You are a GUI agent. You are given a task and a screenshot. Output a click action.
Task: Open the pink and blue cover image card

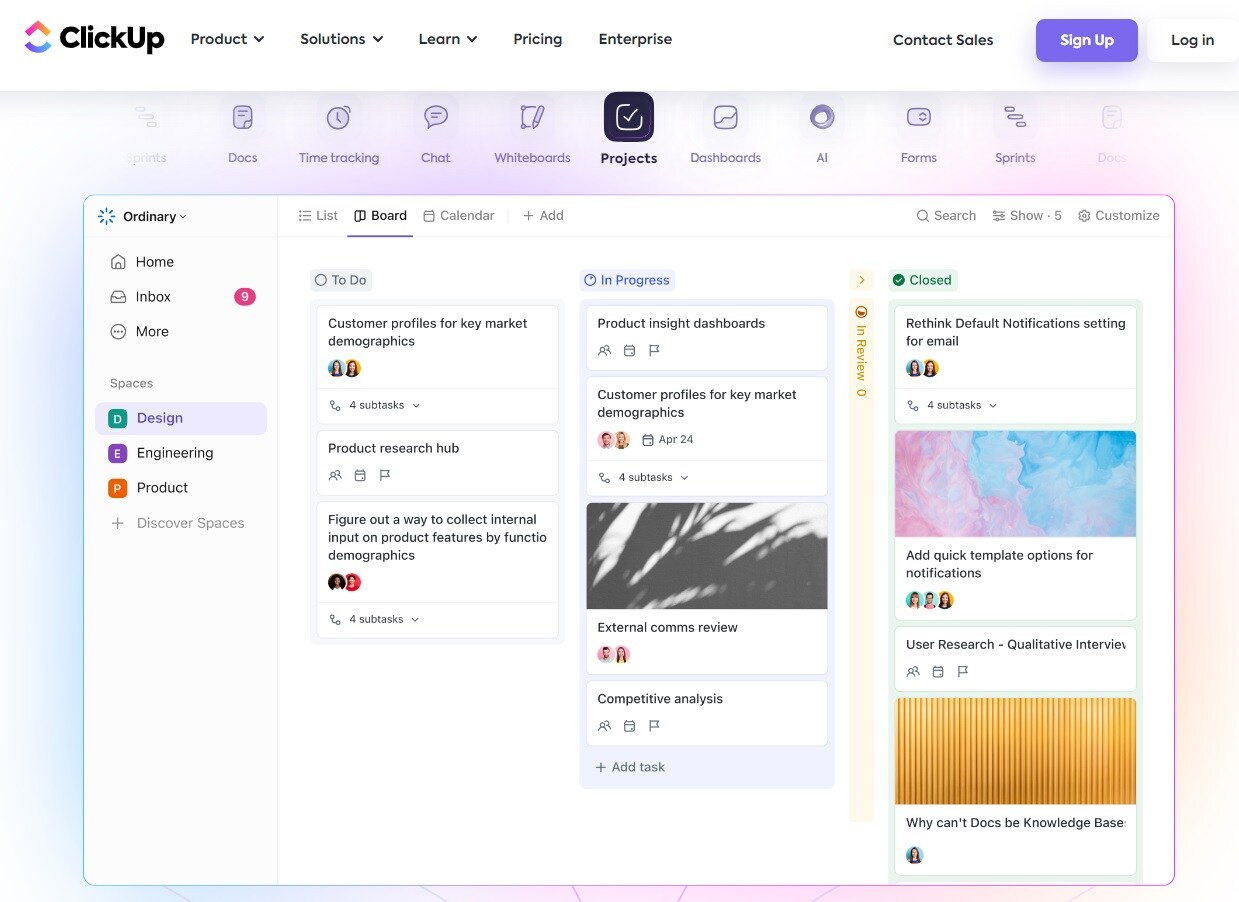click(1015, 484)
